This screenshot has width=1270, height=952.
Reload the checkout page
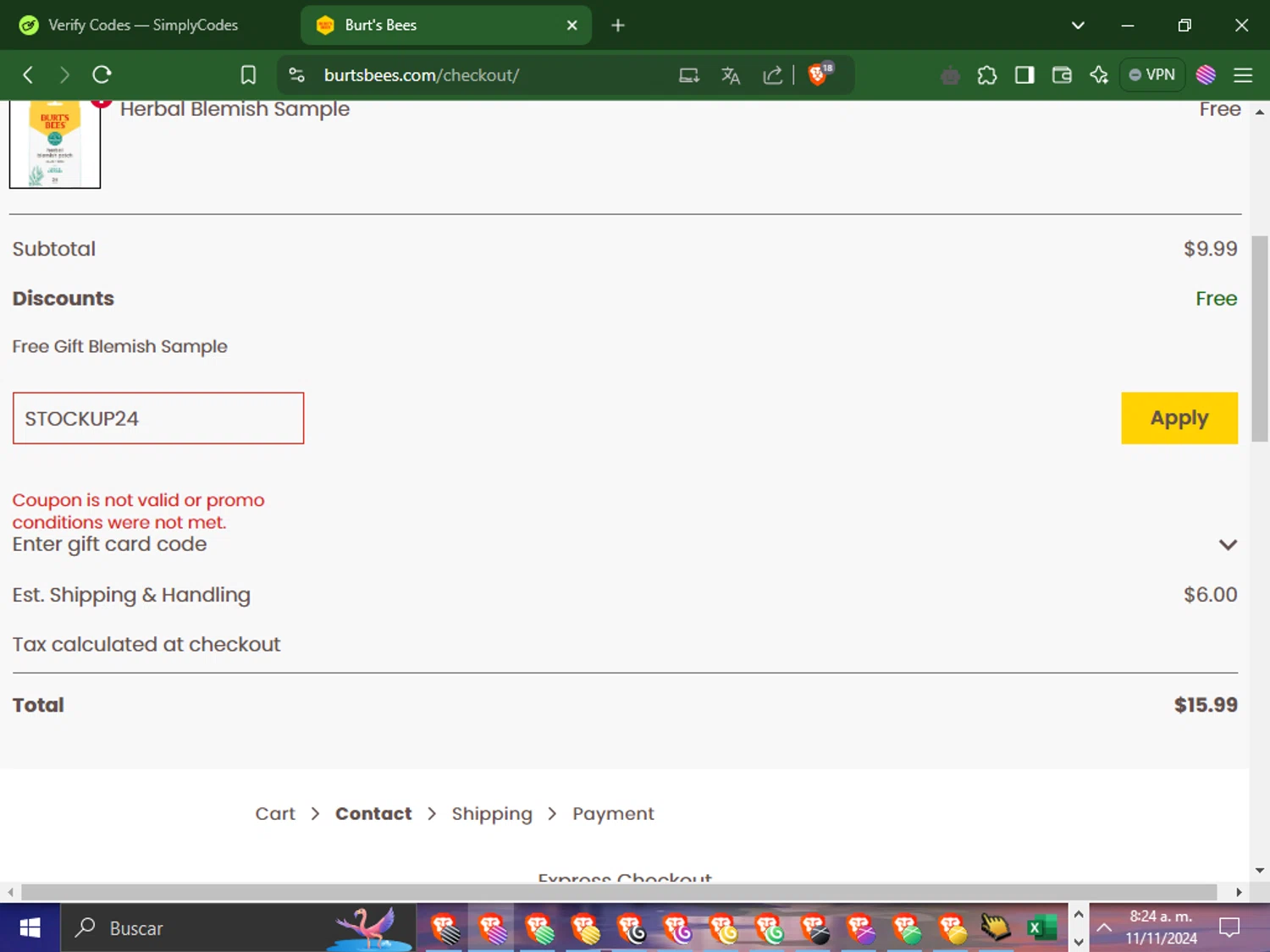pos(102,75)
